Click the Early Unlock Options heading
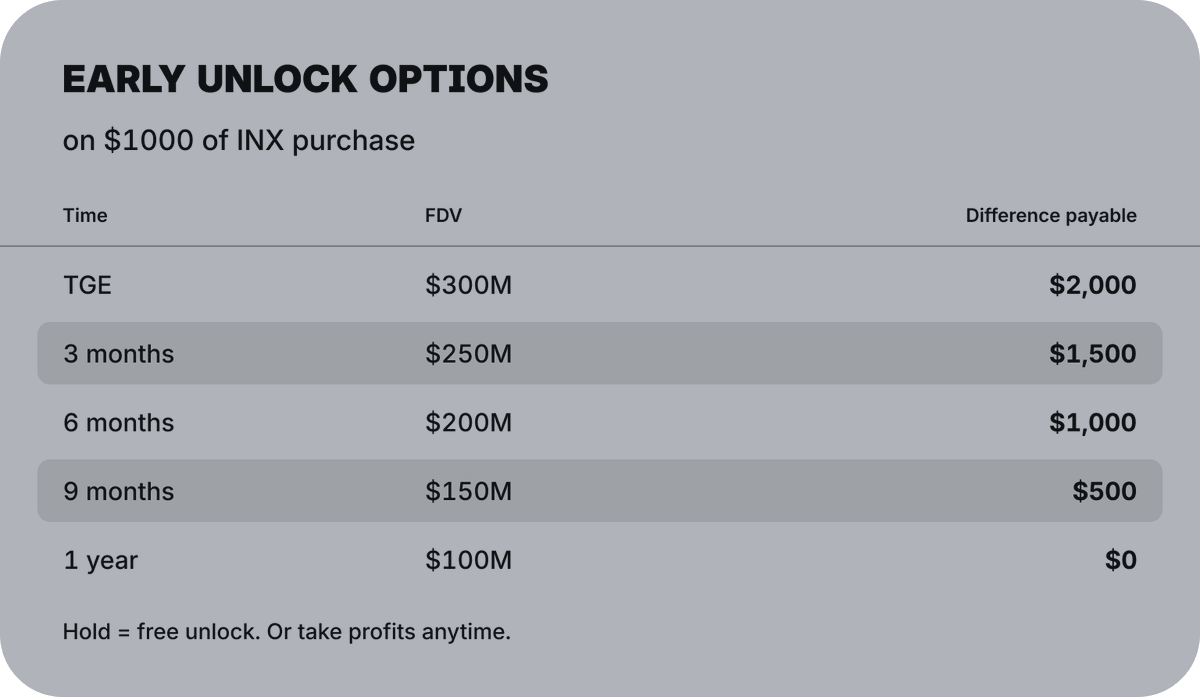Screen dimensions: 1200x697 tap(305, 79)
